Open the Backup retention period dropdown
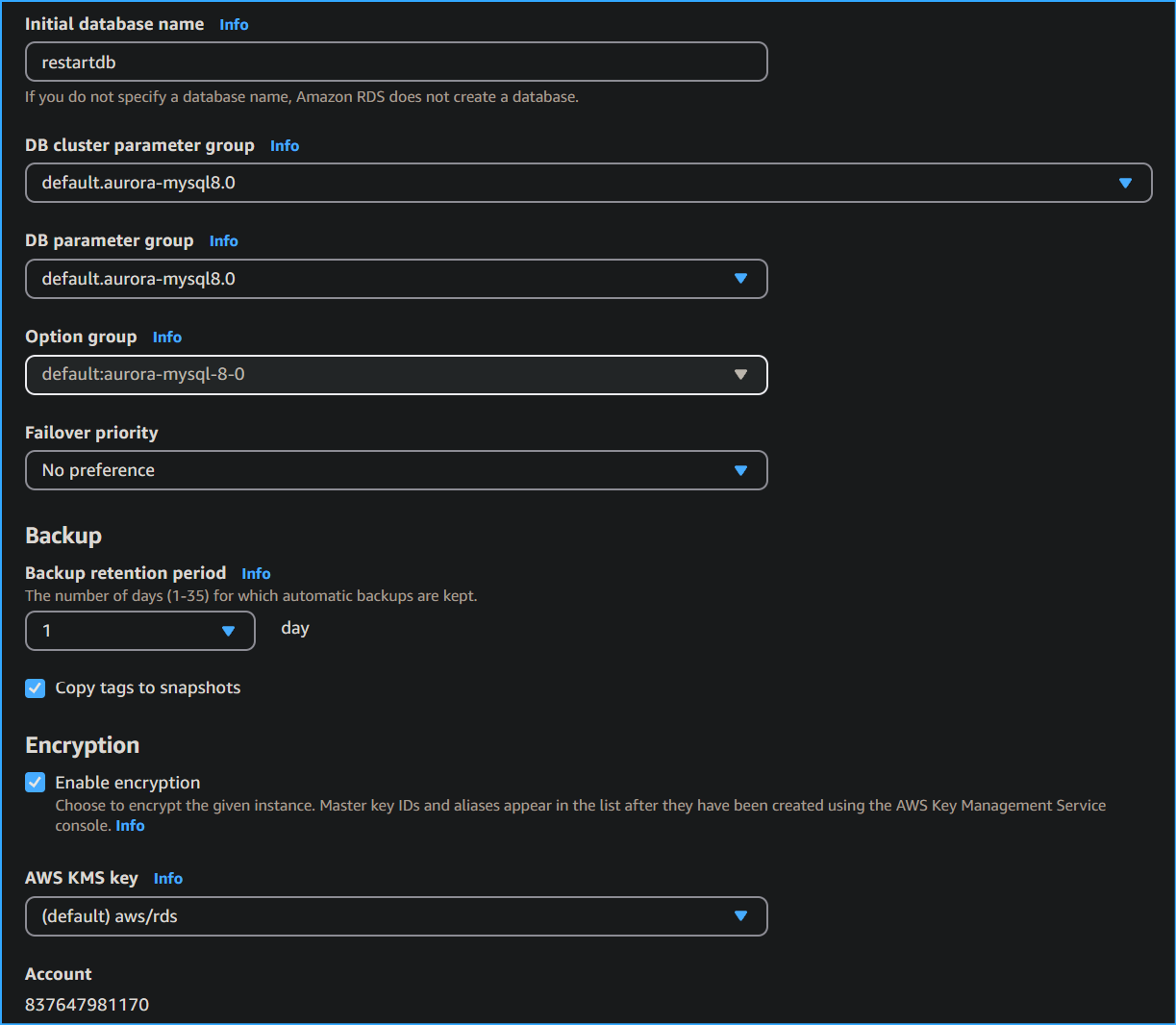Image resolution: width=1176 pixels, height=1025 pixels. [x=139, y=630]
